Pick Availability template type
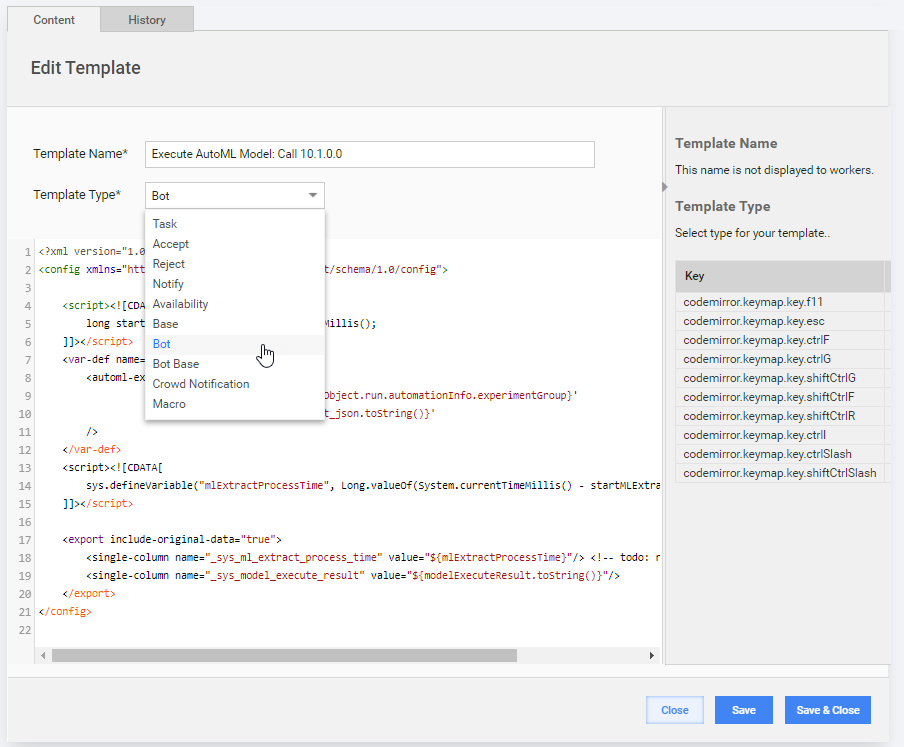The width and height of the screenshot is (904, 747). tap(235, 304)
